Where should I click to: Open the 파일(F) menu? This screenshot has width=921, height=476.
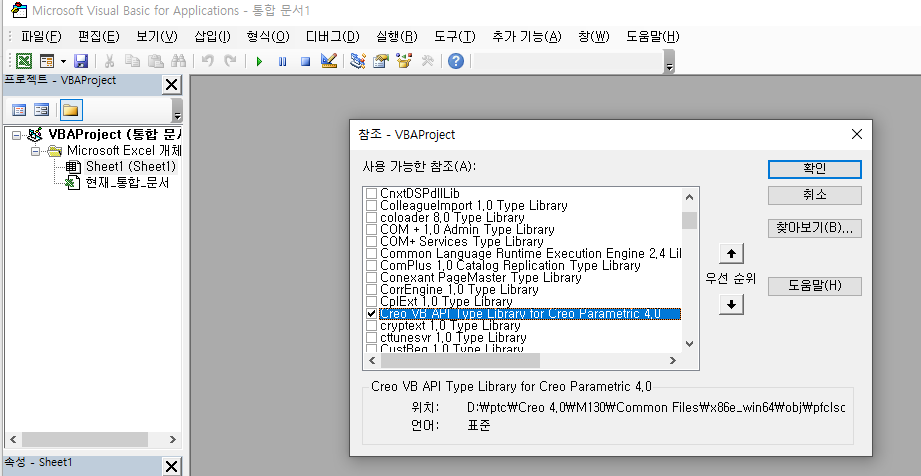(41, 36)
